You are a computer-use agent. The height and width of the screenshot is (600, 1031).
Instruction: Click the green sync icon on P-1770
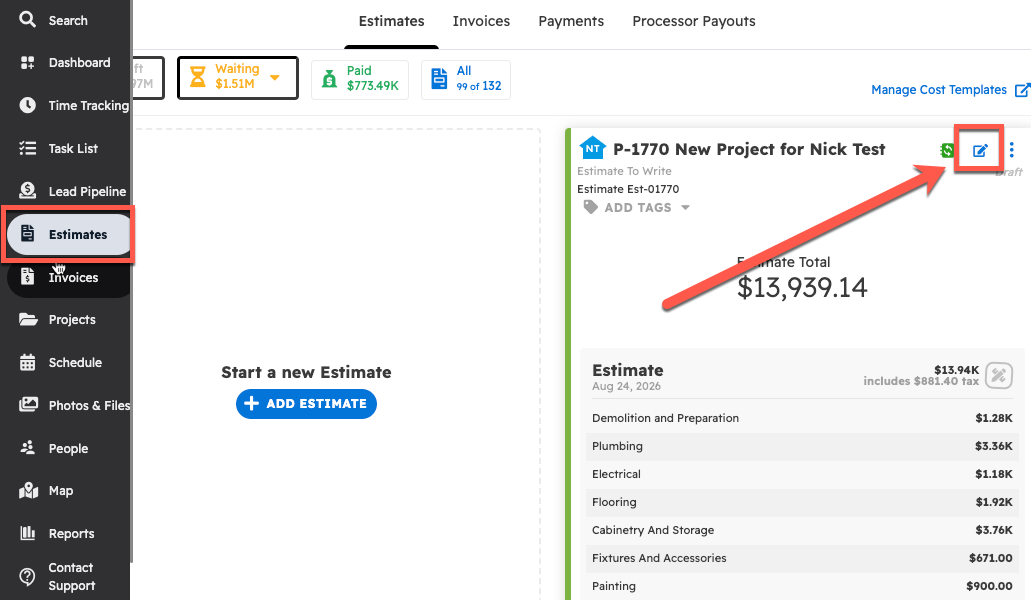[946, 151]
